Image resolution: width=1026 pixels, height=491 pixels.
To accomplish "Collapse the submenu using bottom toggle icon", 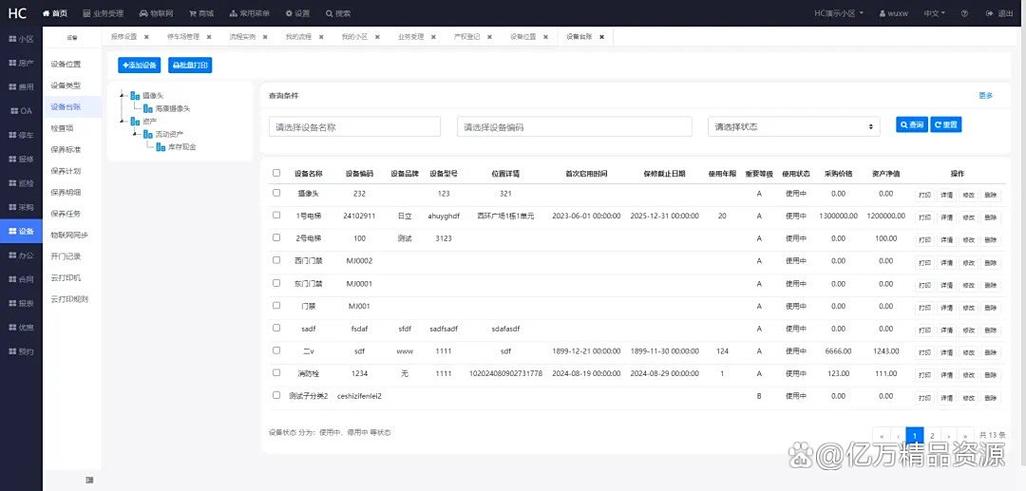I will tap(89, 481).
